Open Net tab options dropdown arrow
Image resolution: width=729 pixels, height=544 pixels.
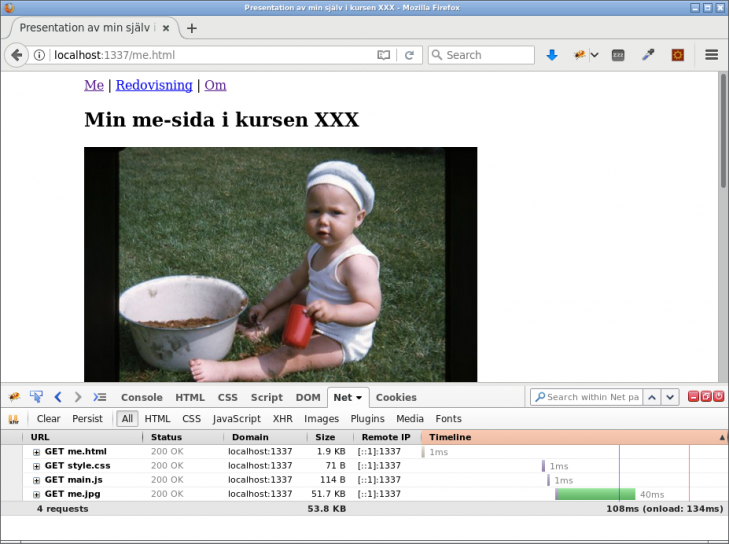pyautogui.click(x=359, y=398)
